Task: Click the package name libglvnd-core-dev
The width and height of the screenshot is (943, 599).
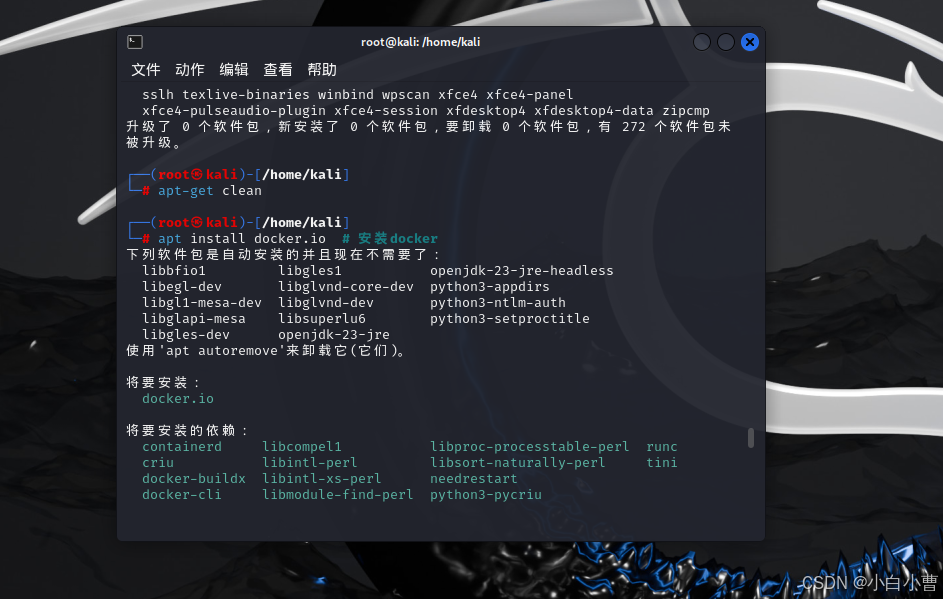Action: [346, 287]
